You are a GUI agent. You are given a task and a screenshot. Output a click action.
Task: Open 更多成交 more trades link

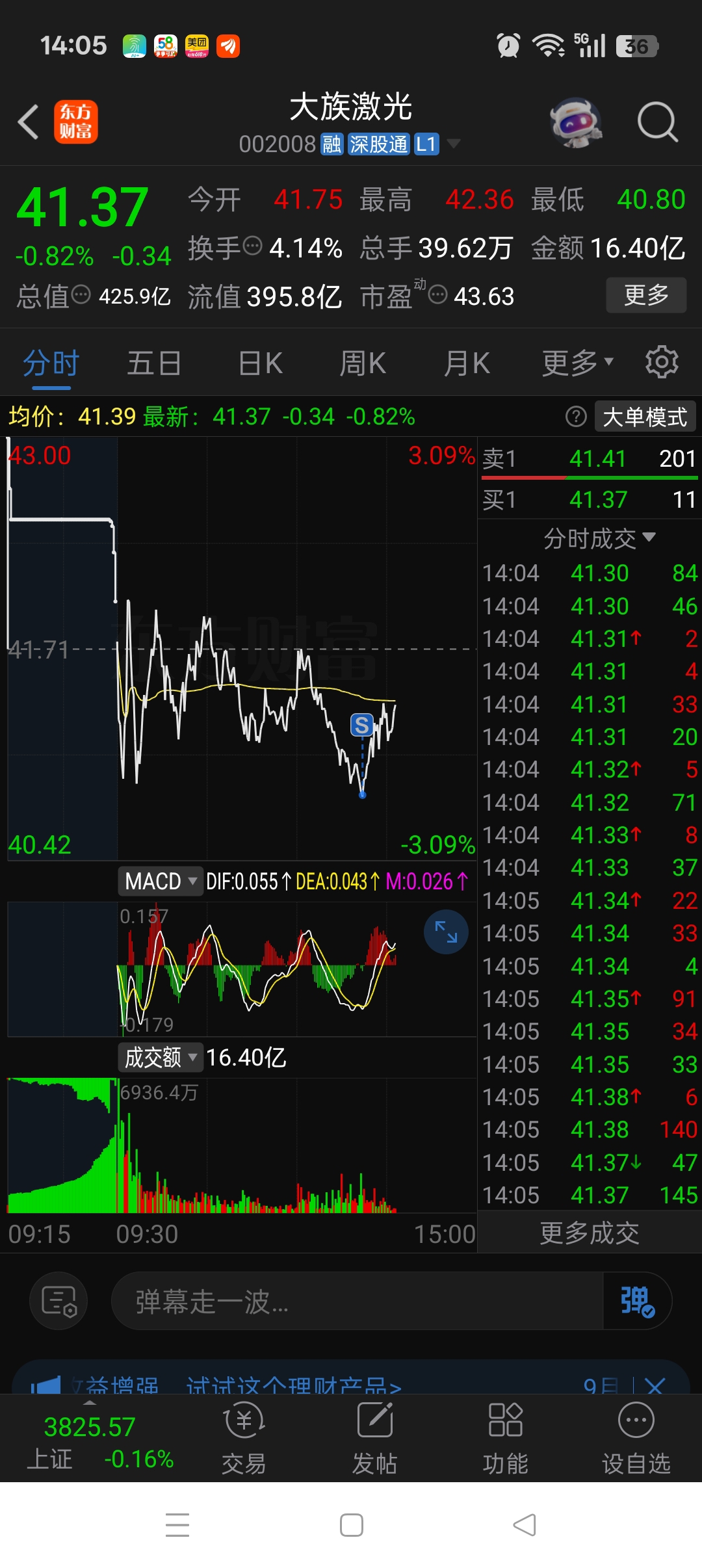(x=590, y=1233)
